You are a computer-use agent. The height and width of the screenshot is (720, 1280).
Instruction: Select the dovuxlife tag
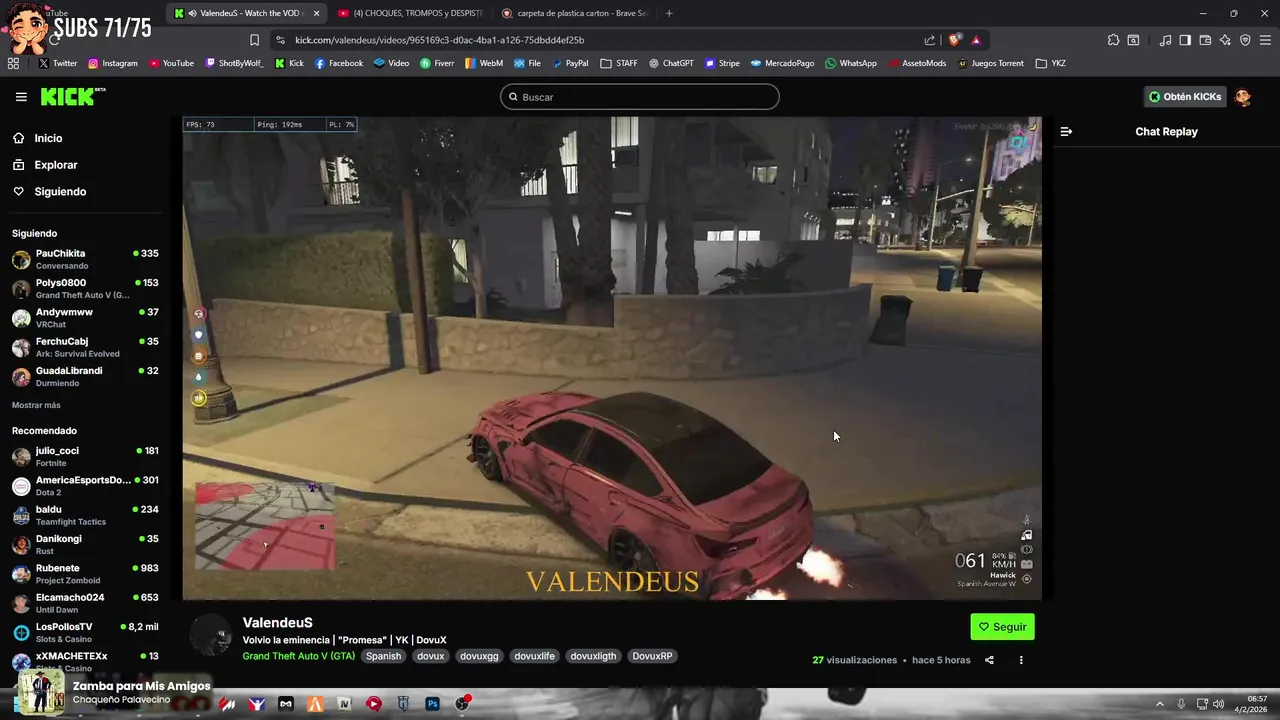click(534, 656)
